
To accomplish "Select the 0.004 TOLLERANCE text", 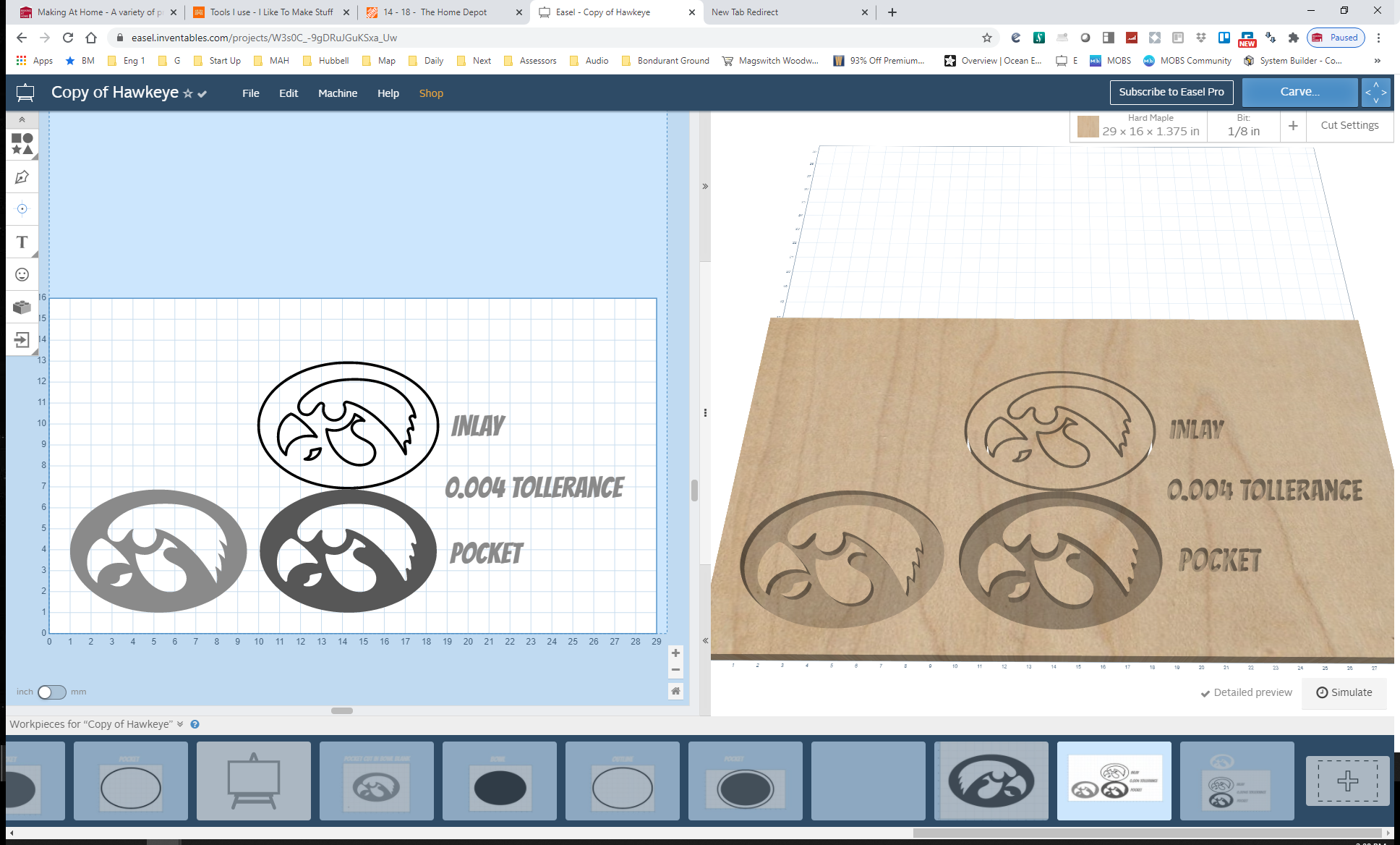I will click(534, 488).
